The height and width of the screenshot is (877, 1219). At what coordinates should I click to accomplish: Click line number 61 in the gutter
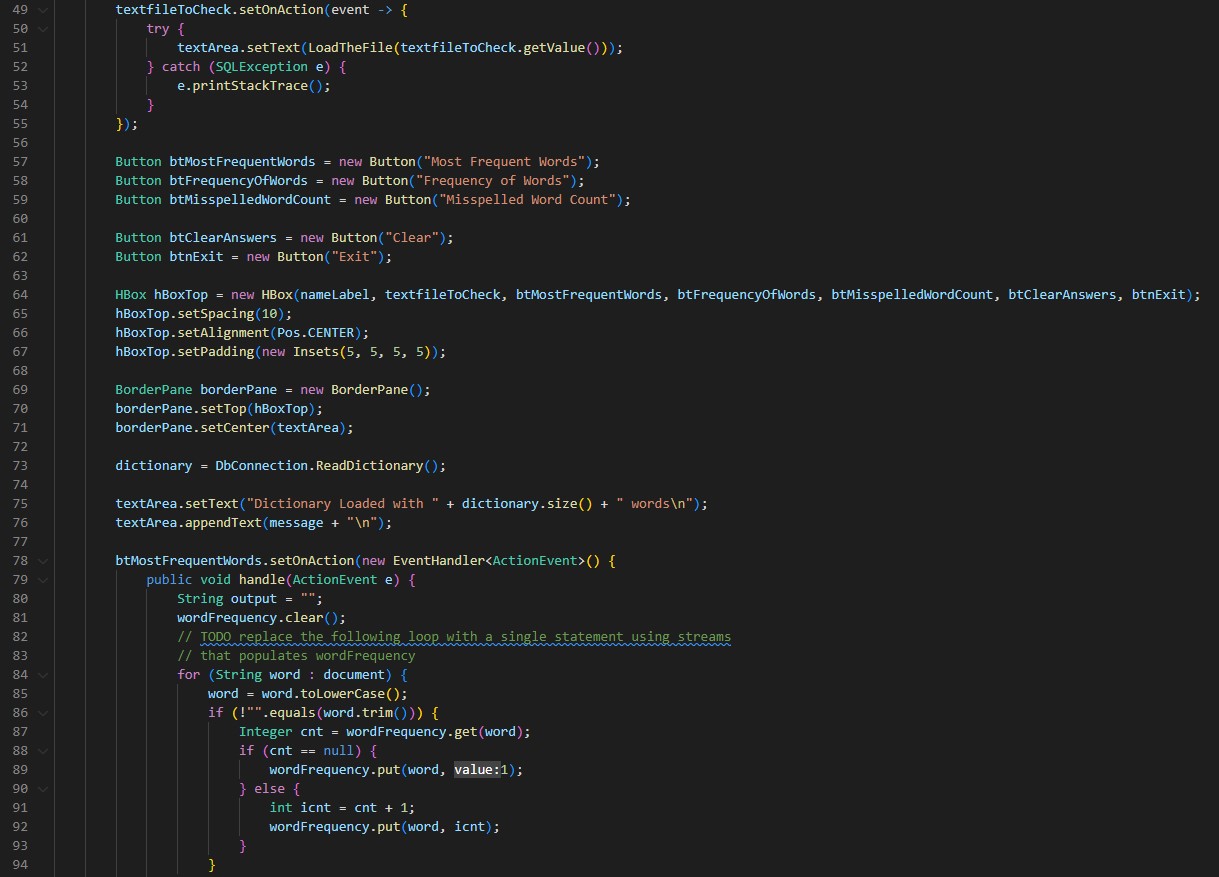point(20,238)
